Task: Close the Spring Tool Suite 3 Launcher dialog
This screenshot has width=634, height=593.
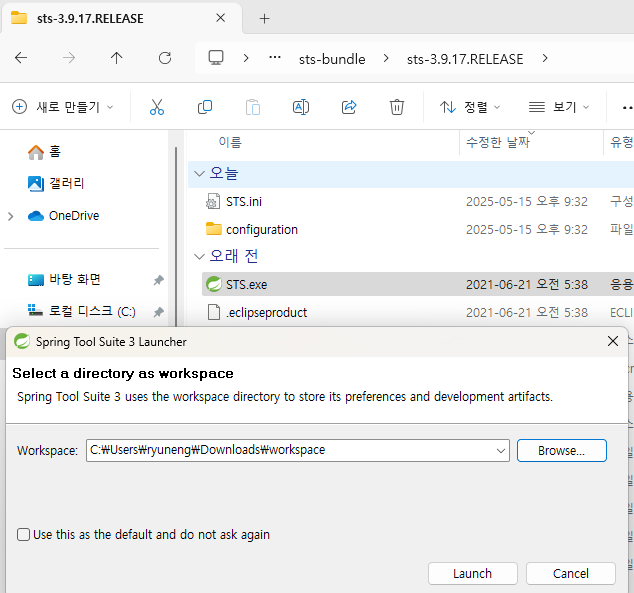Action: [x=613, y=341]
